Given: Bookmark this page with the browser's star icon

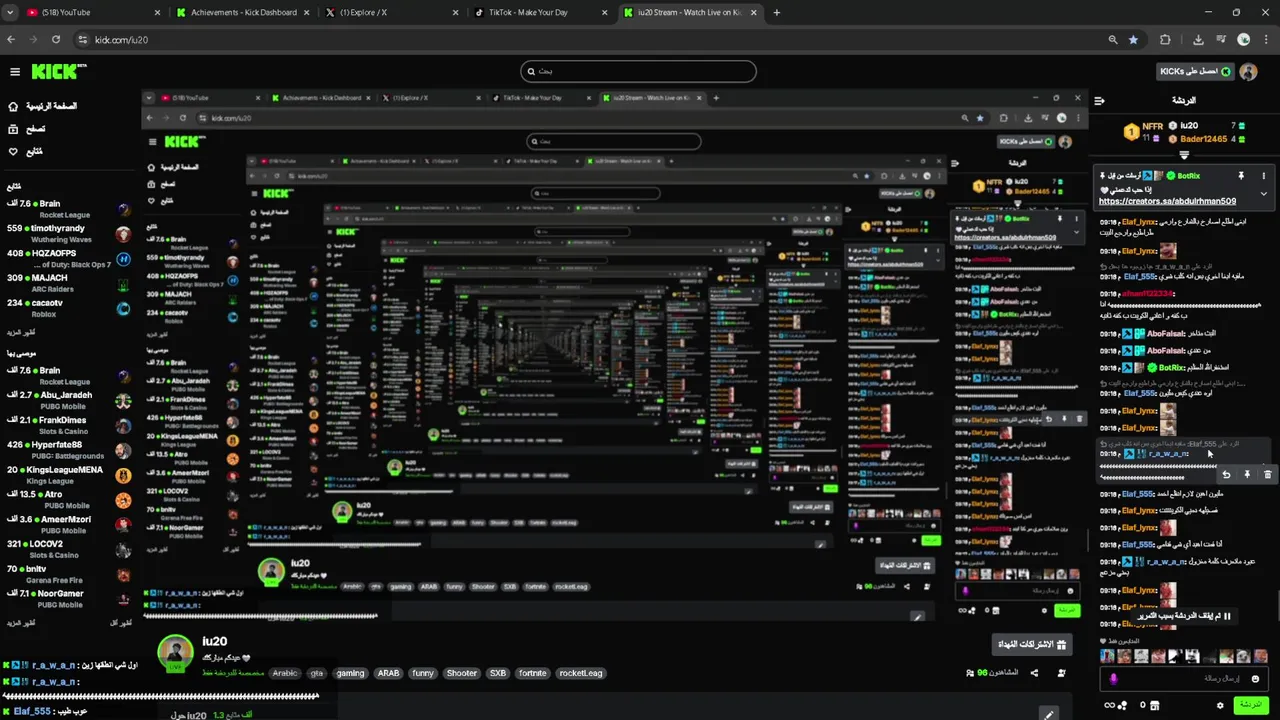Looking at the screenshot, I should pos(1133,40).
